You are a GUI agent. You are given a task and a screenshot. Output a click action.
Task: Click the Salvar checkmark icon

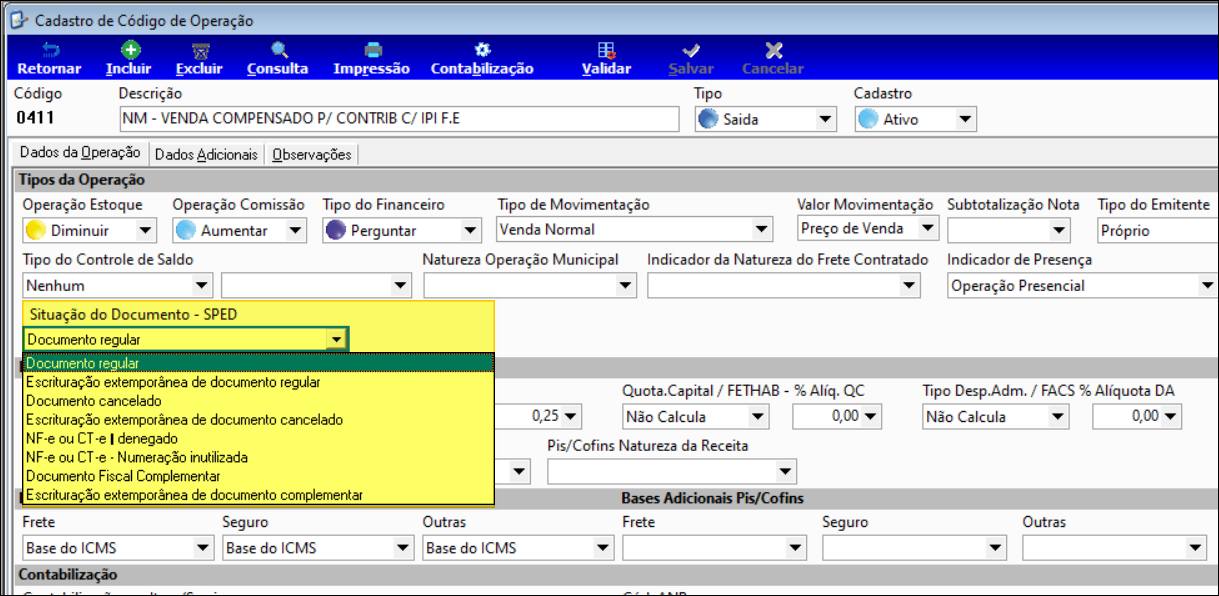(691, 50)
